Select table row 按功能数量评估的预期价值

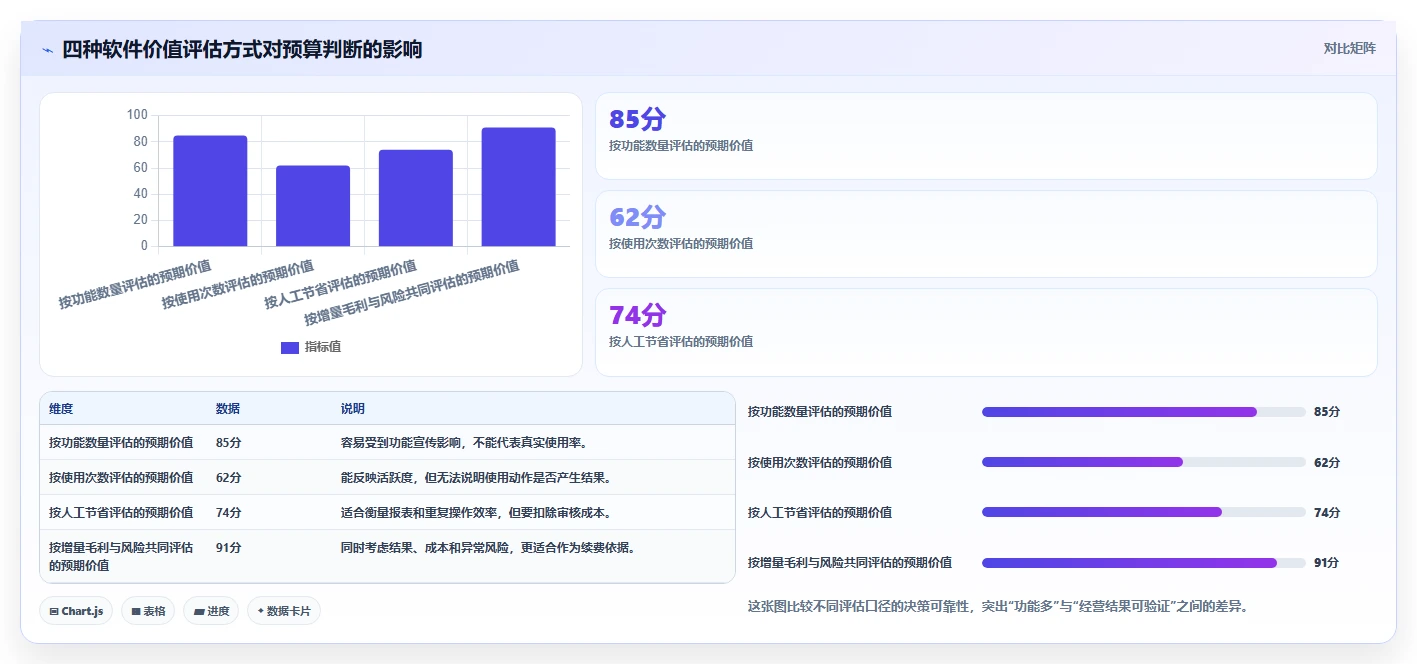click(x=387, y=442)
